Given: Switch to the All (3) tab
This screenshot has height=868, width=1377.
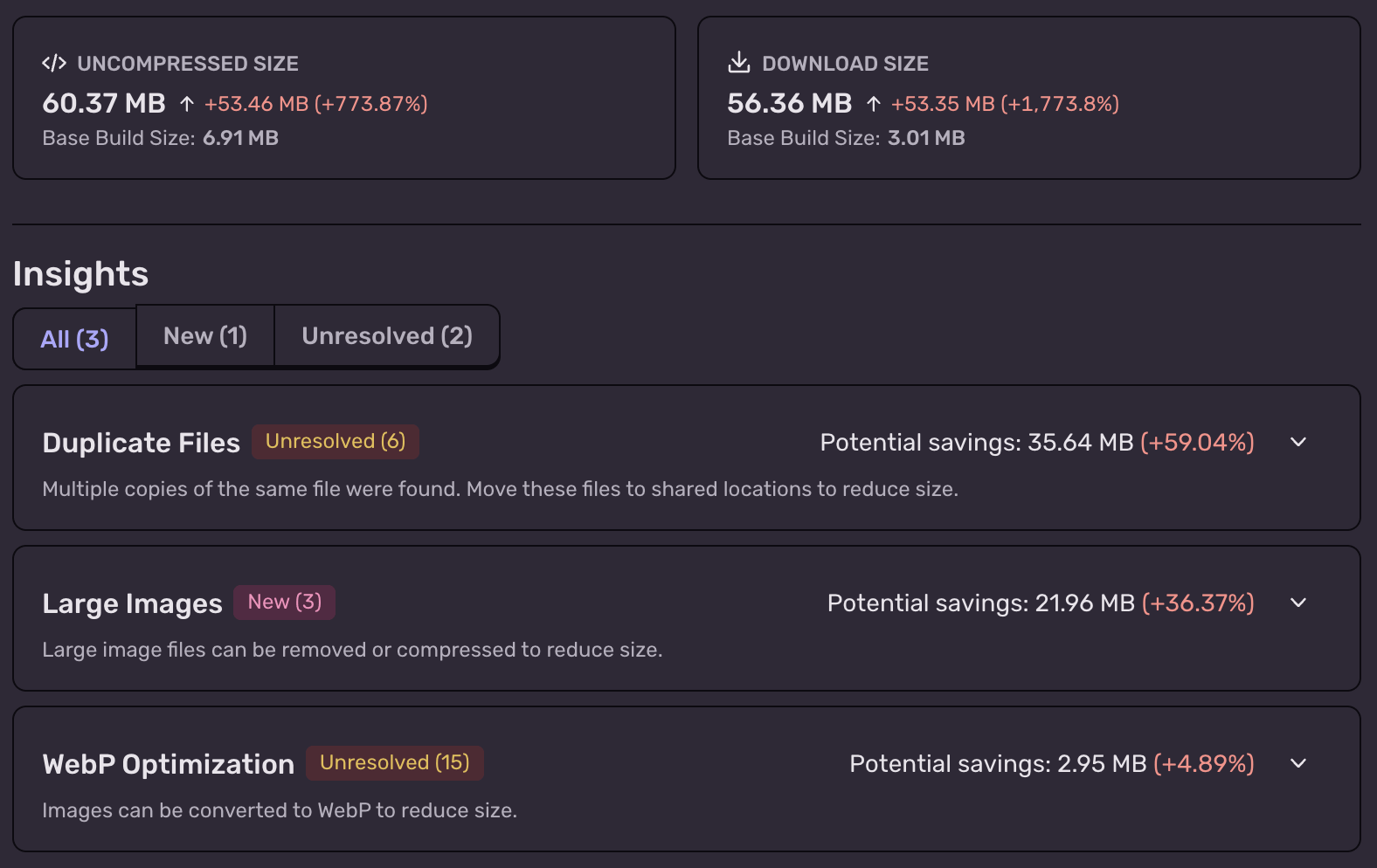Looking at the screenshot, I should (74, 339).
